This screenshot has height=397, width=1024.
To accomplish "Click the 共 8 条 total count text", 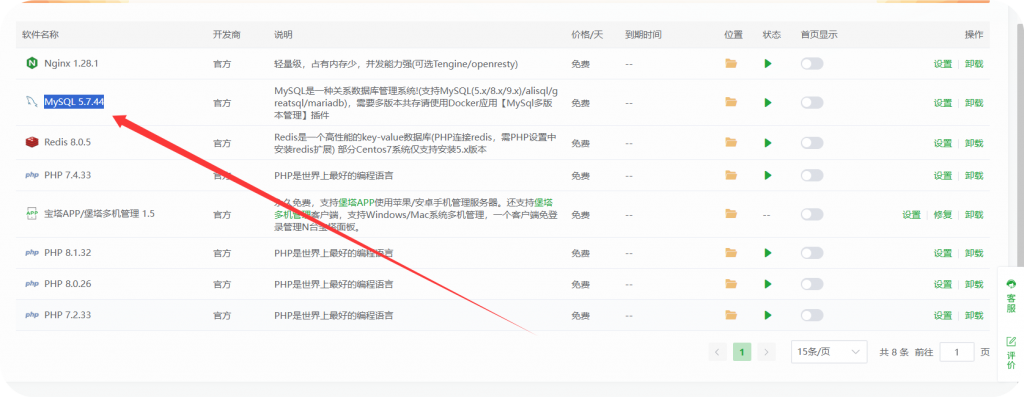I will (894, 352).
